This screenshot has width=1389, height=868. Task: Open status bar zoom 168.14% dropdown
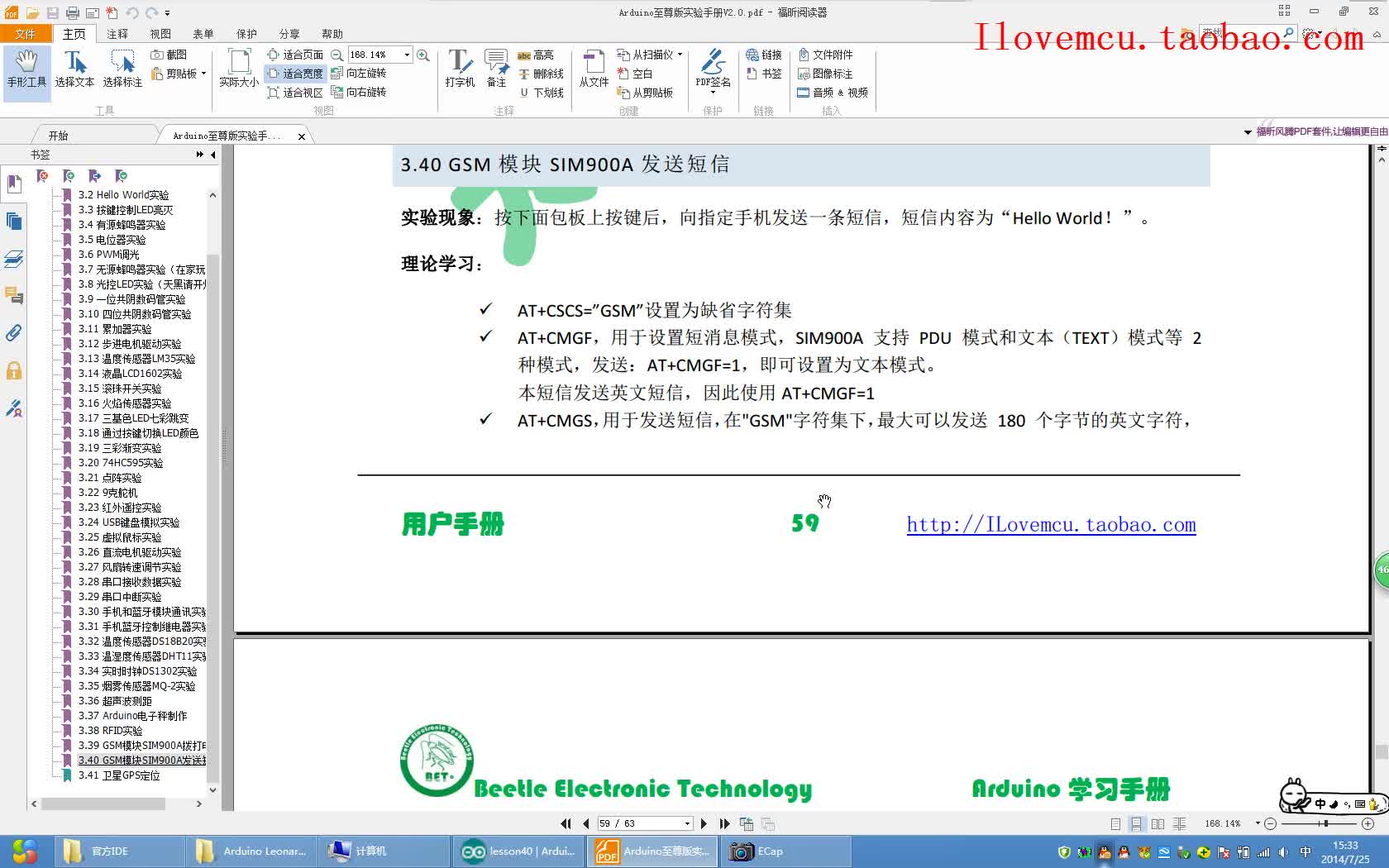(x=1258, y=823)
